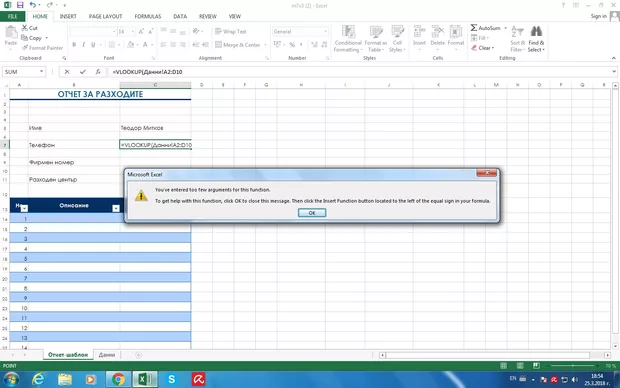Open the filter dropdown on Описание column
Viewport: 620px width, 388px height.
116,208
